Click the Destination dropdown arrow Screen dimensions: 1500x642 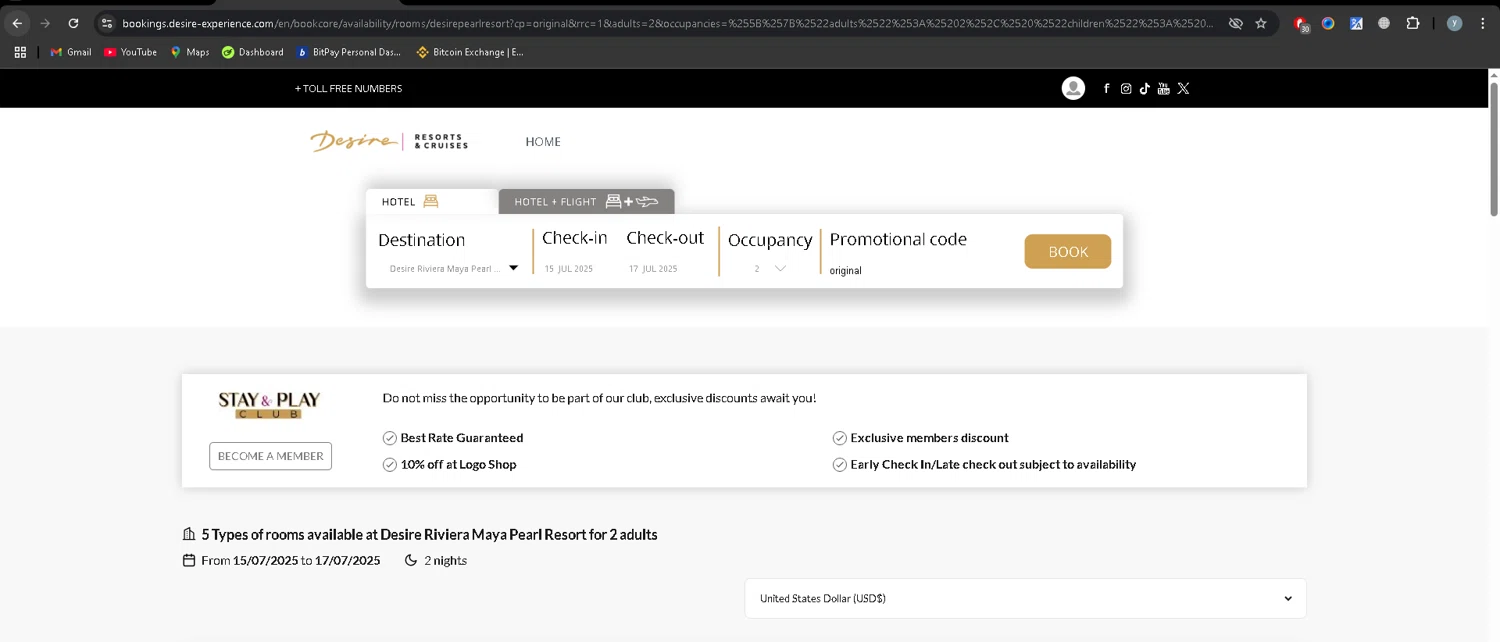(514, 268)
